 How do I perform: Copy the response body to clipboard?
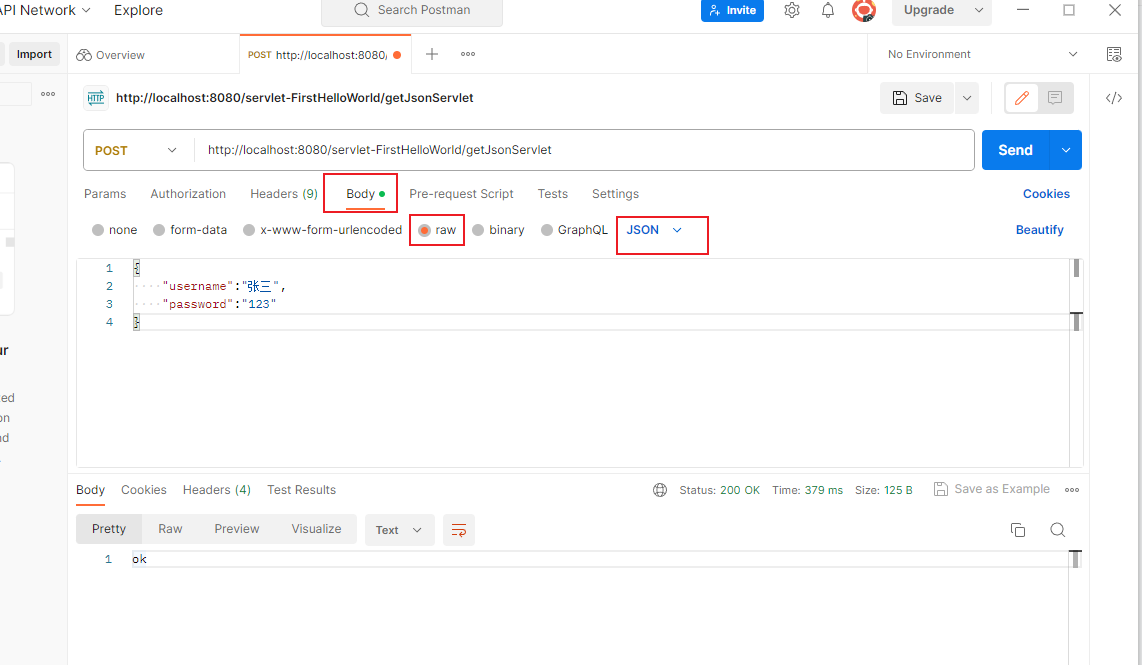(x=1018, y=530)
